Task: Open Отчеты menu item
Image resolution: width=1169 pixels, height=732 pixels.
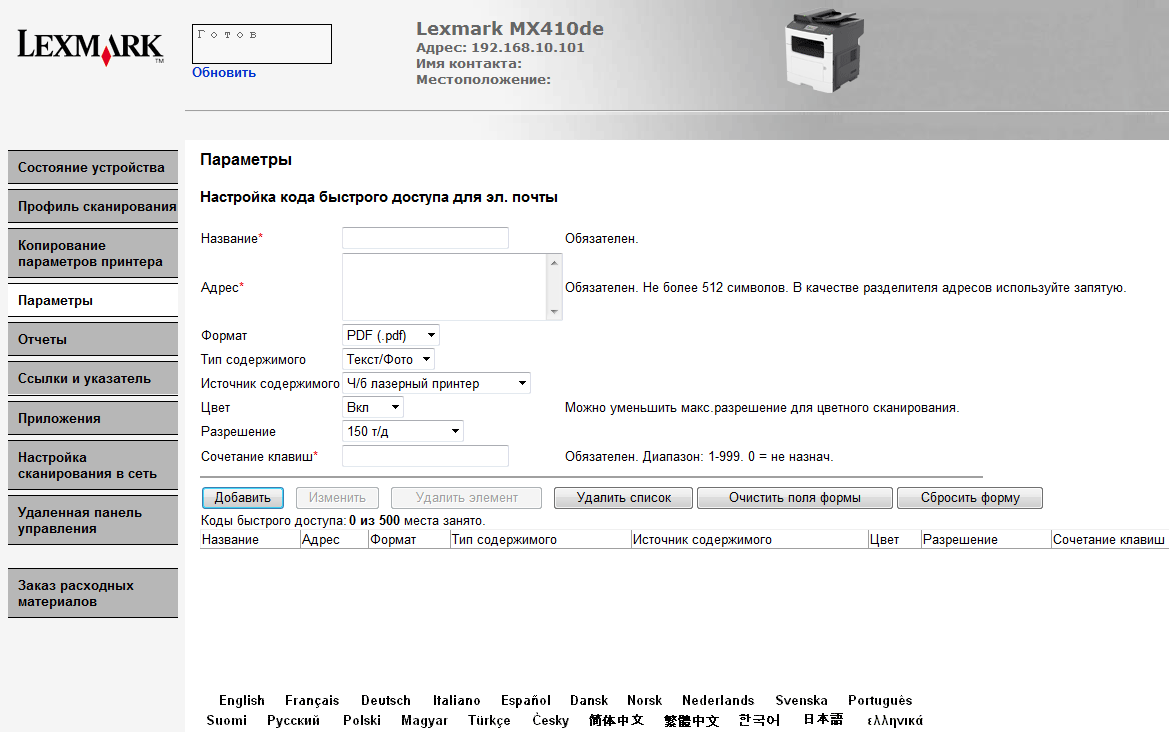Action: point(92,339)
